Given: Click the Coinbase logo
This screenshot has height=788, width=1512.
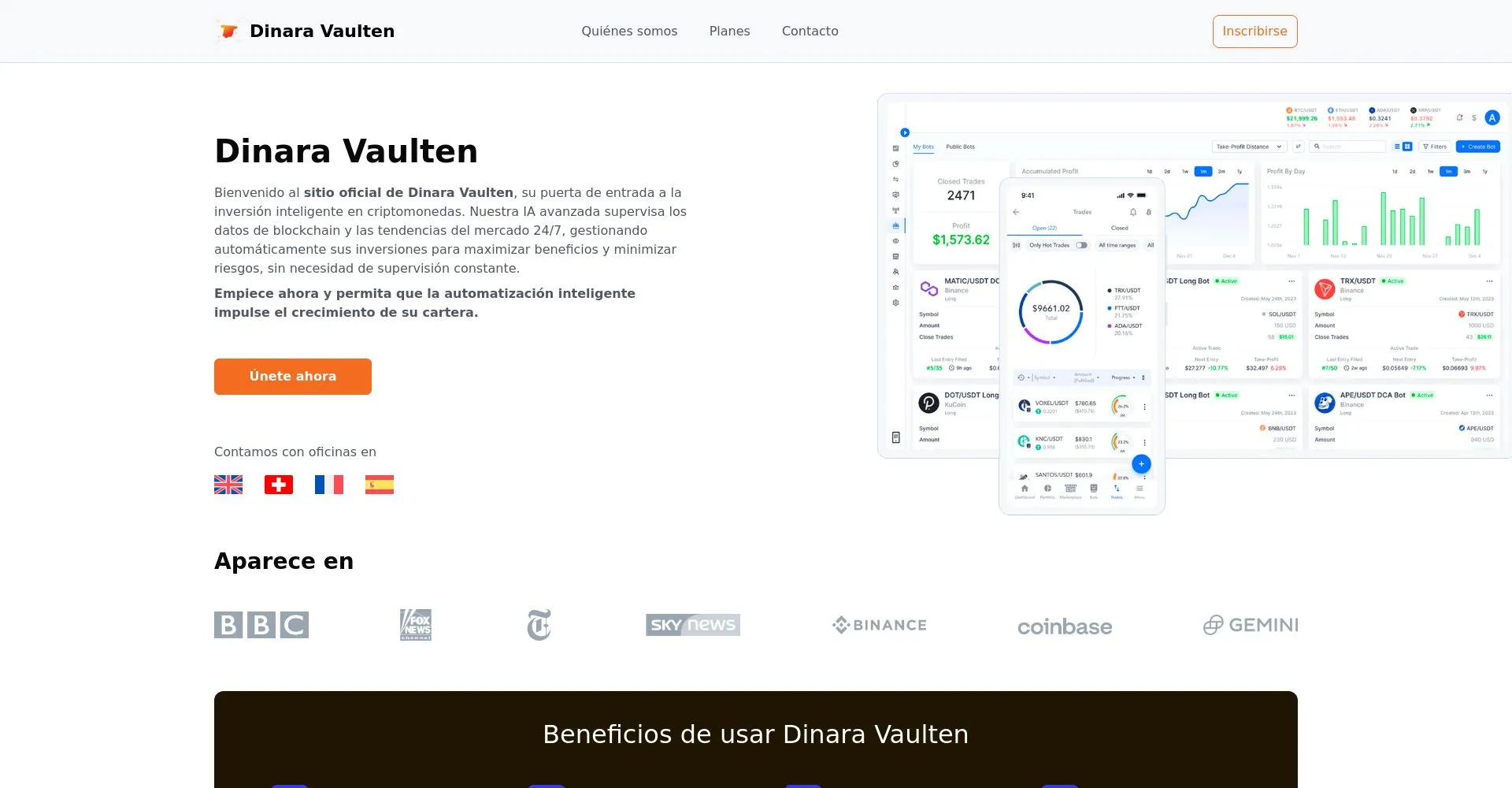Looking at the screenshot, I should (x=1065, y=626).
